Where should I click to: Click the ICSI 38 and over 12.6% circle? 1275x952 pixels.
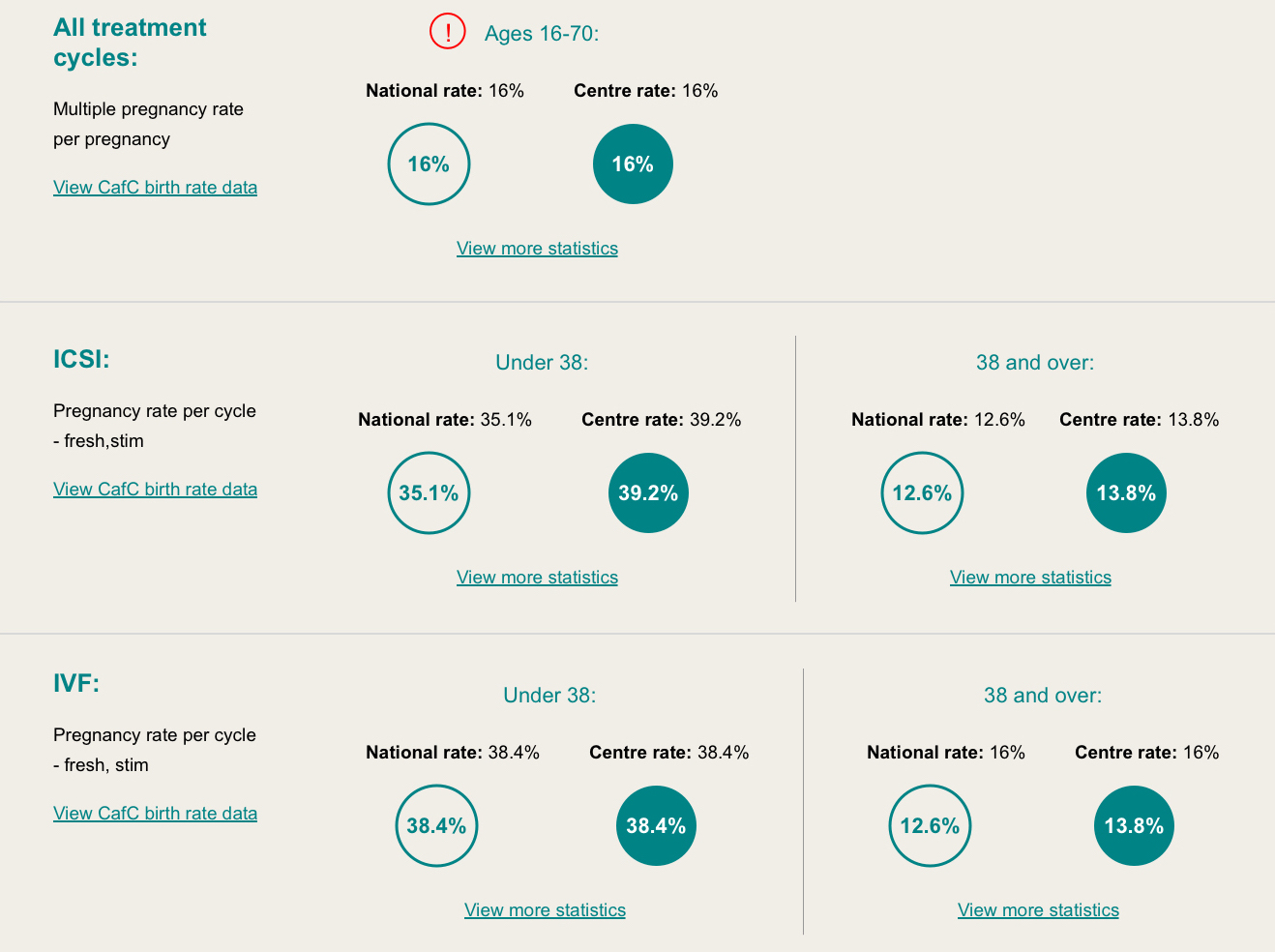pyautogui.click(x=922, y=492)
